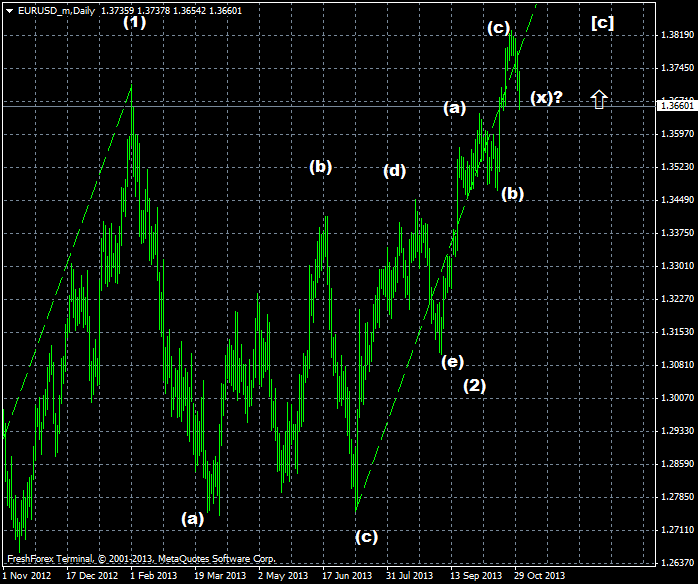
Task: Click the [c] bracket wave label
Action: point(602,22)
